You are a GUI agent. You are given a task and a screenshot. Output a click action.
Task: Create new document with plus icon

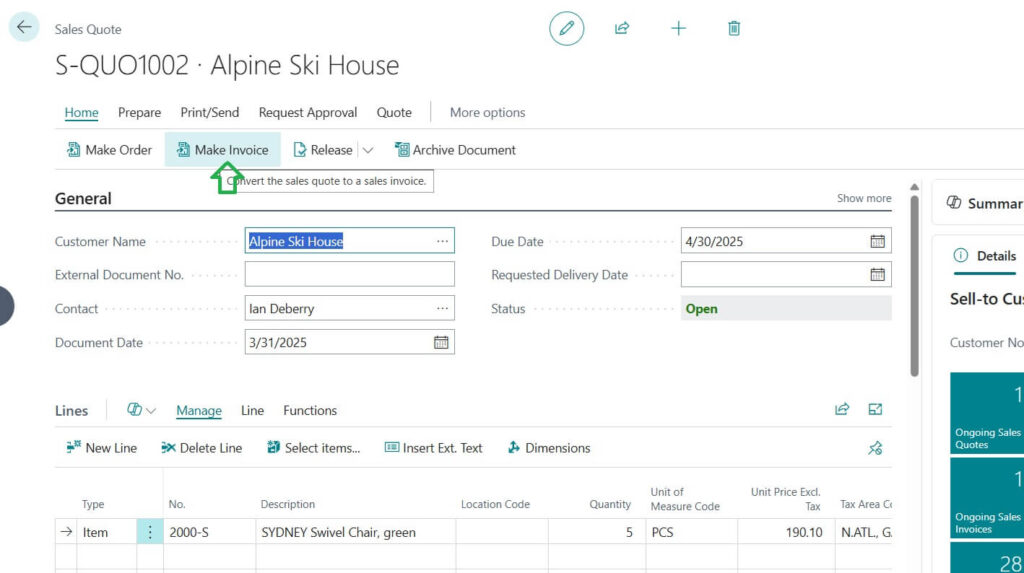tap(679, 28)
